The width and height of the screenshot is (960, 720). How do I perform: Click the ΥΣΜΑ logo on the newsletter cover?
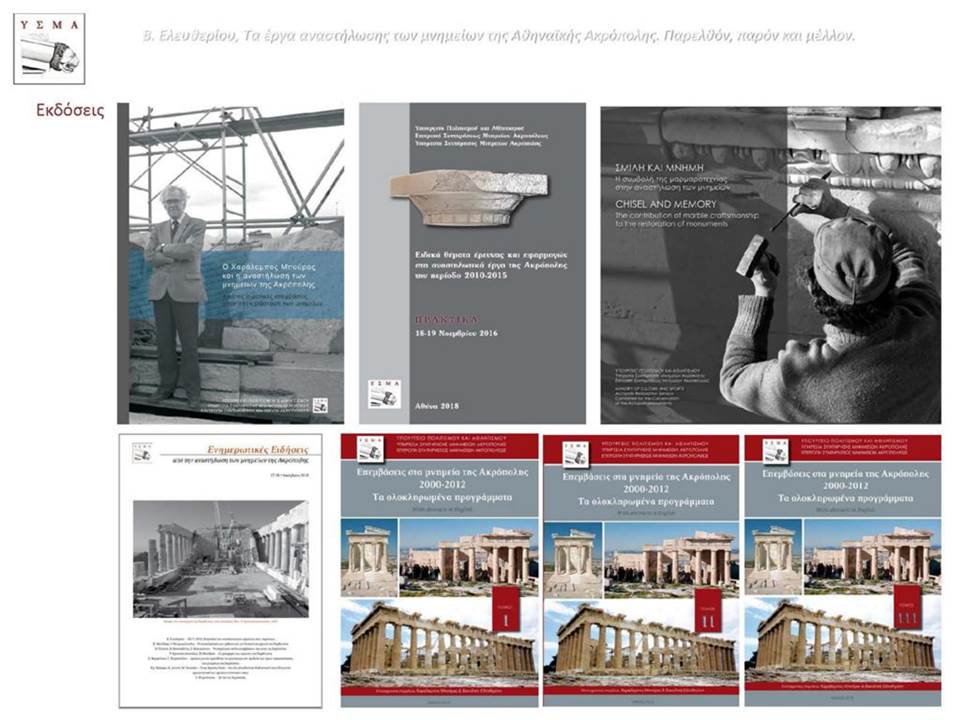click(x=143, y=452)
